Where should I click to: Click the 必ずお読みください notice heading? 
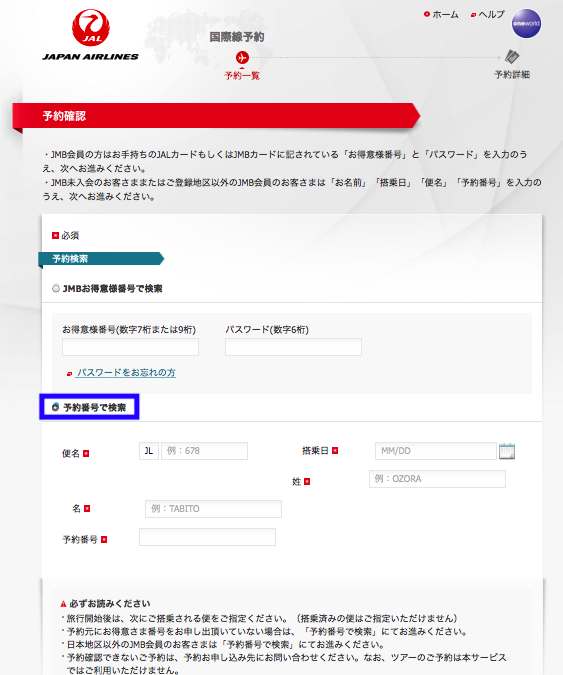[110, 604]
